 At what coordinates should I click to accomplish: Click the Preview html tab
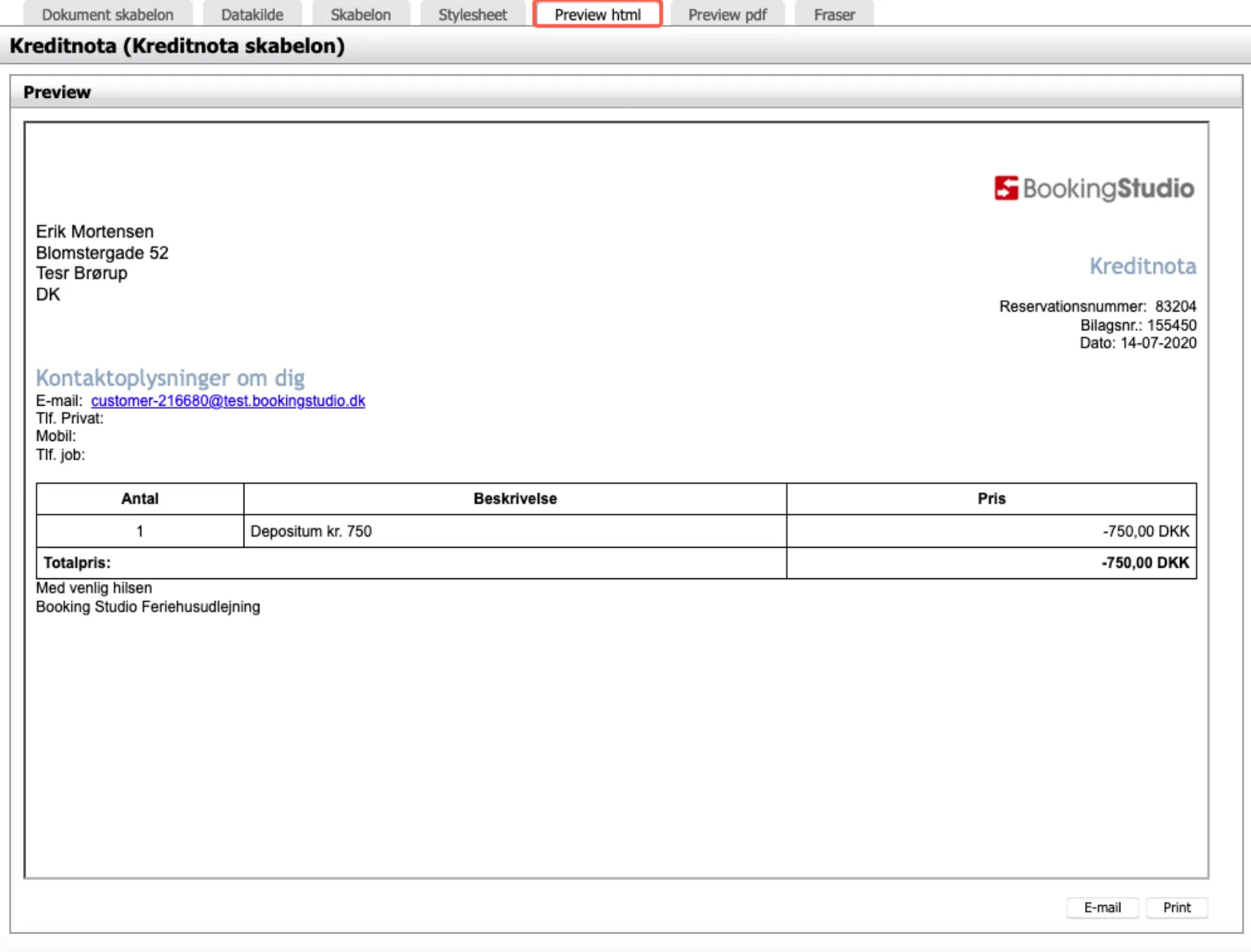click(597, 15)
